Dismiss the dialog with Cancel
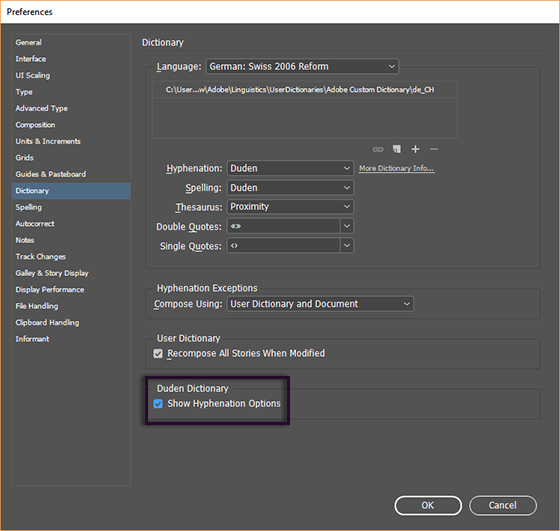Screen dimensions: 560x531 [x=502, y=505]
